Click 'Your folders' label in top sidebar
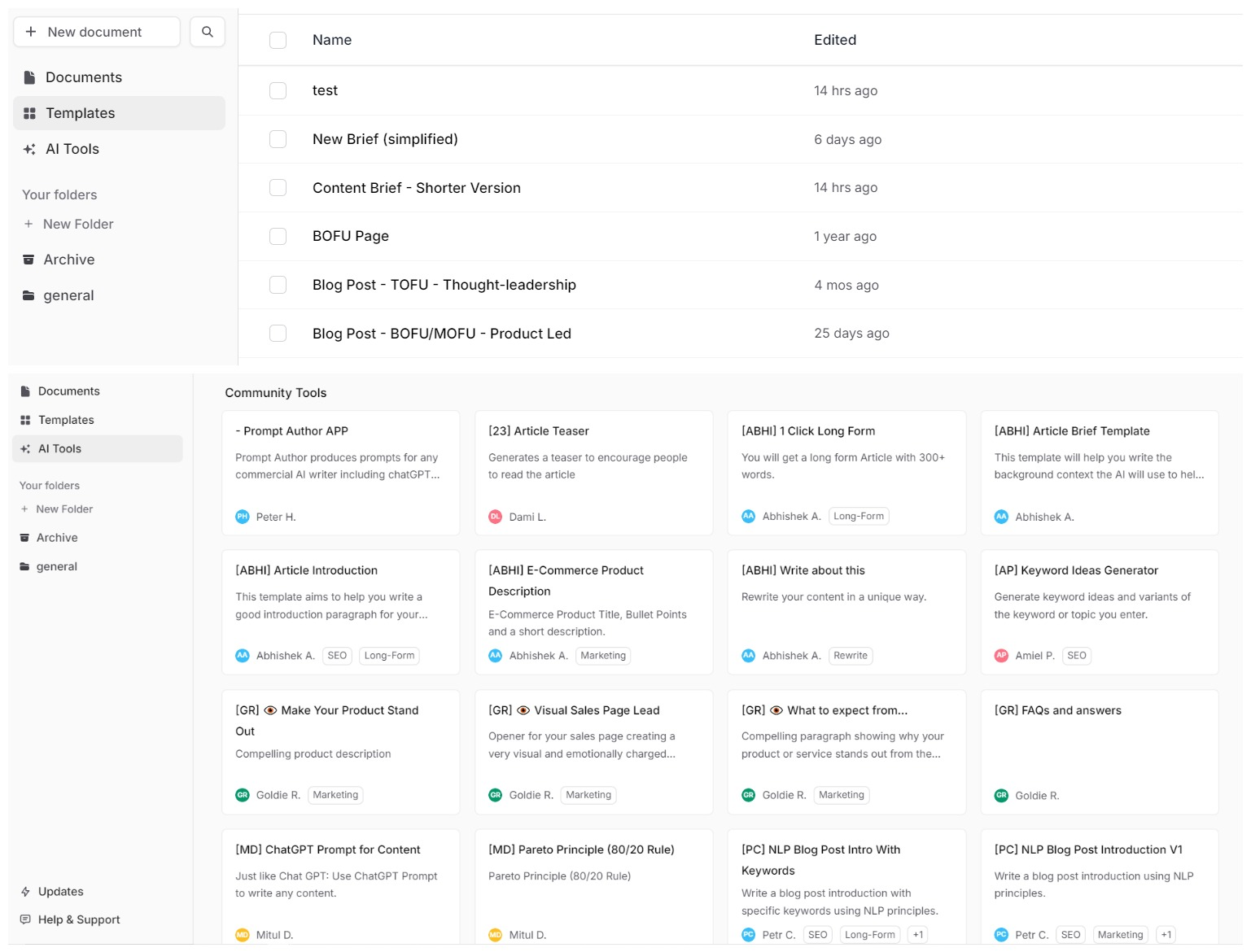 [x=59, y=194]
